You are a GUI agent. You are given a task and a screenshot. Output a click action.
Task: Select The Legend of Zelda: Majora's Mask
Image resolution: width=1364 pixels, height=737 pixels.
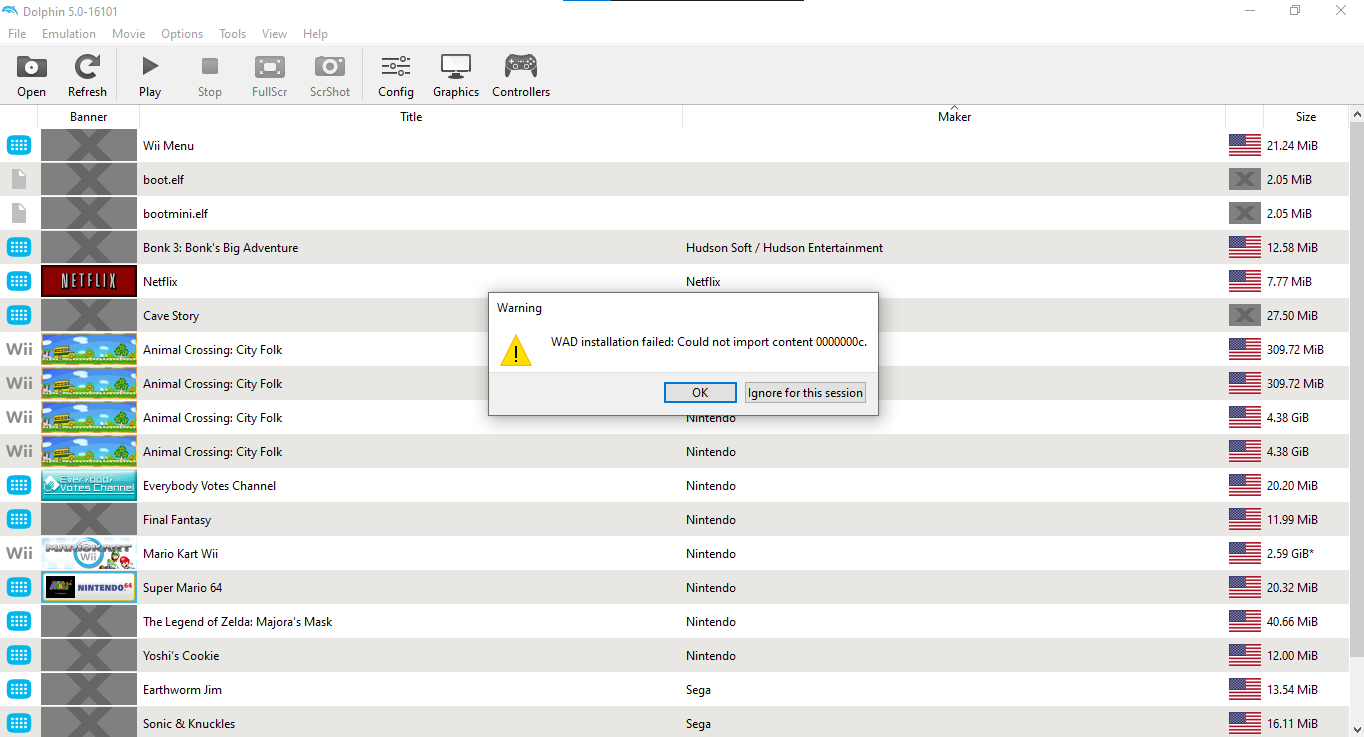tap(238, 622)
